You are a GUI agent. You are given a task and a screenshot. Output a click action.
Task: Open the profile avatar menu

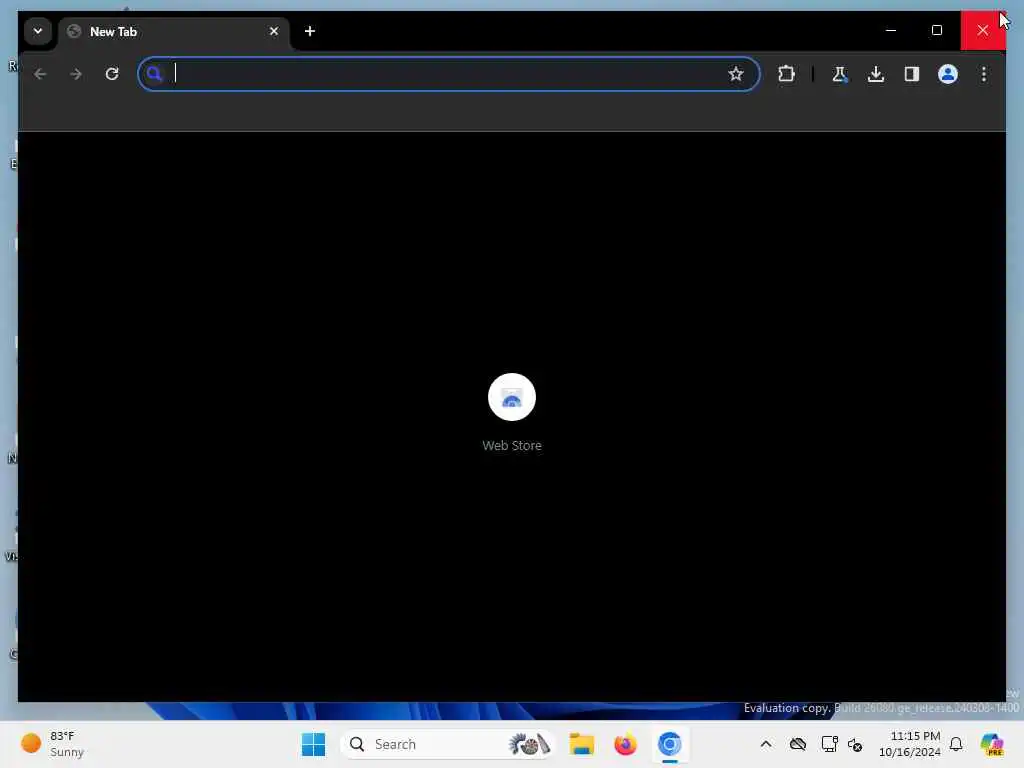tap(948, 74)
